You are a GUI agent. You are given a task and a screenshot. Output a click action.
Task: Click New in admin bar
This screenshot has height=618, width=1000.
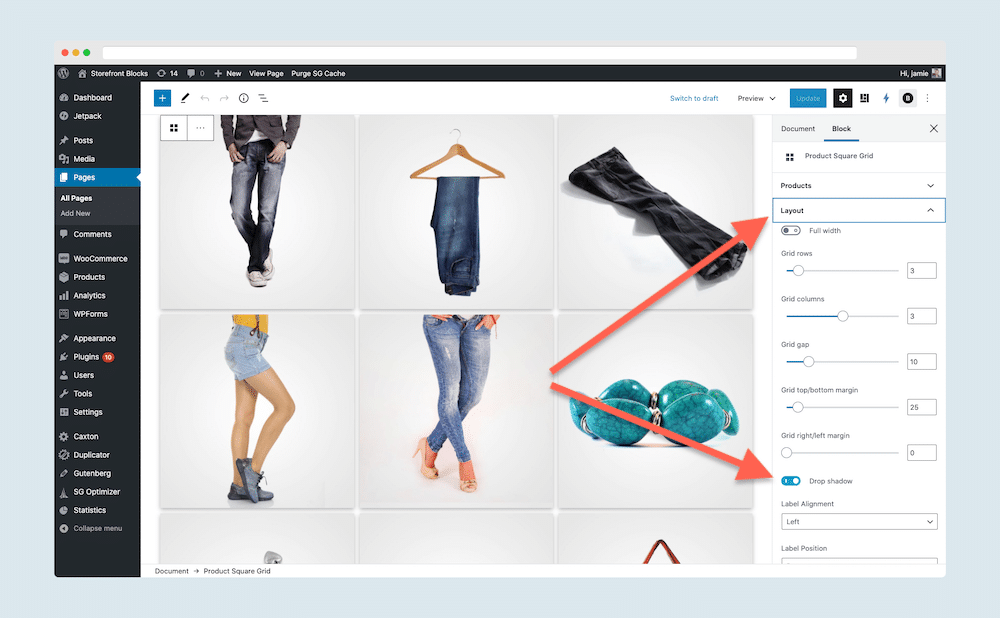(x=228, y=73)
